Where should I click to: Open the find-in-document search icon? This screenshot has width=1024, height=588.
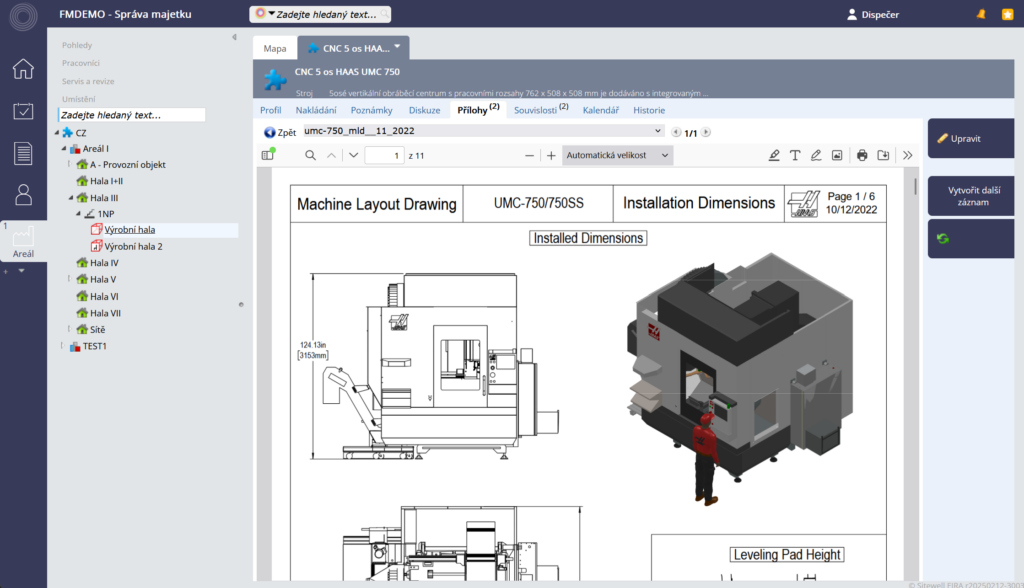pyautogui.click(x=310, y=155)
